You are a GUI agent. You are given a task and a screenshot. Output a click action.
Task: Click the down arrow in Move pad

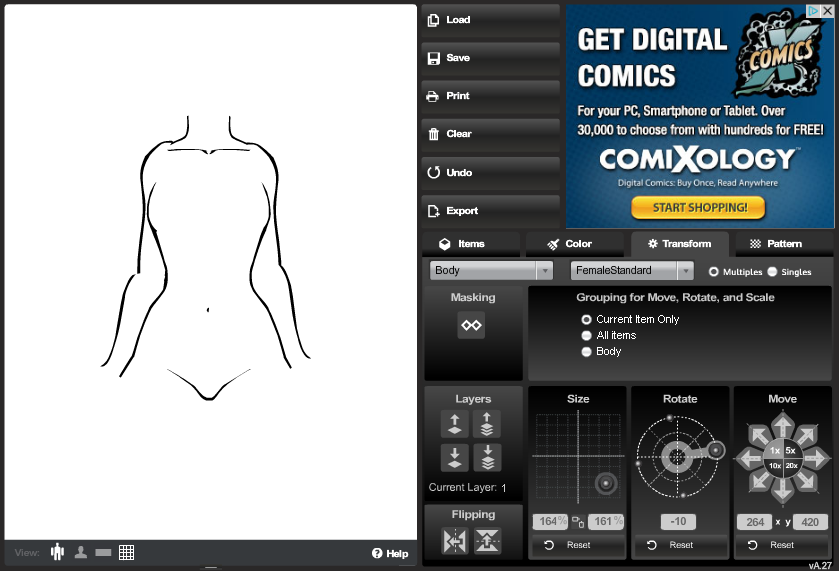point(783,489)
